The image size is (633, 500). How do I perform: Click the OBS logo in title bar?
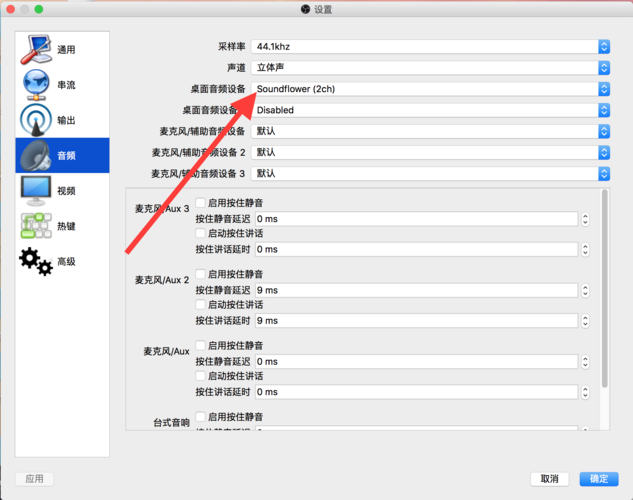click(x=305, y=9)
